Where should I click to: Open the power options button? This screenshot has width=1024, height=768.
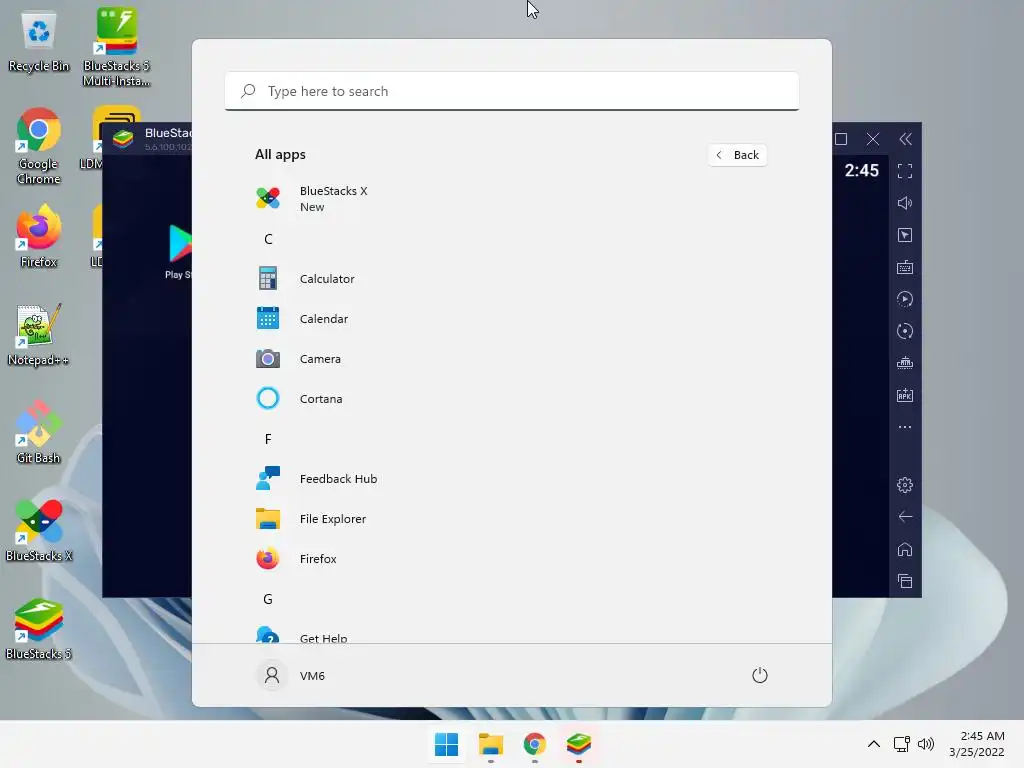pos(760,675)
